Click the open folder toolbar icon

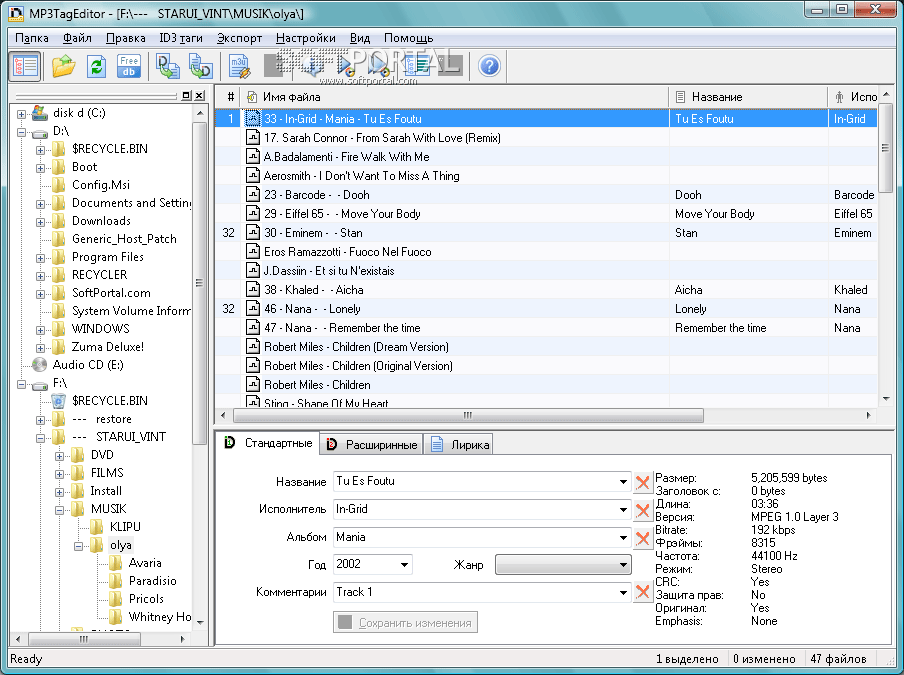click(x=63, y=66)
